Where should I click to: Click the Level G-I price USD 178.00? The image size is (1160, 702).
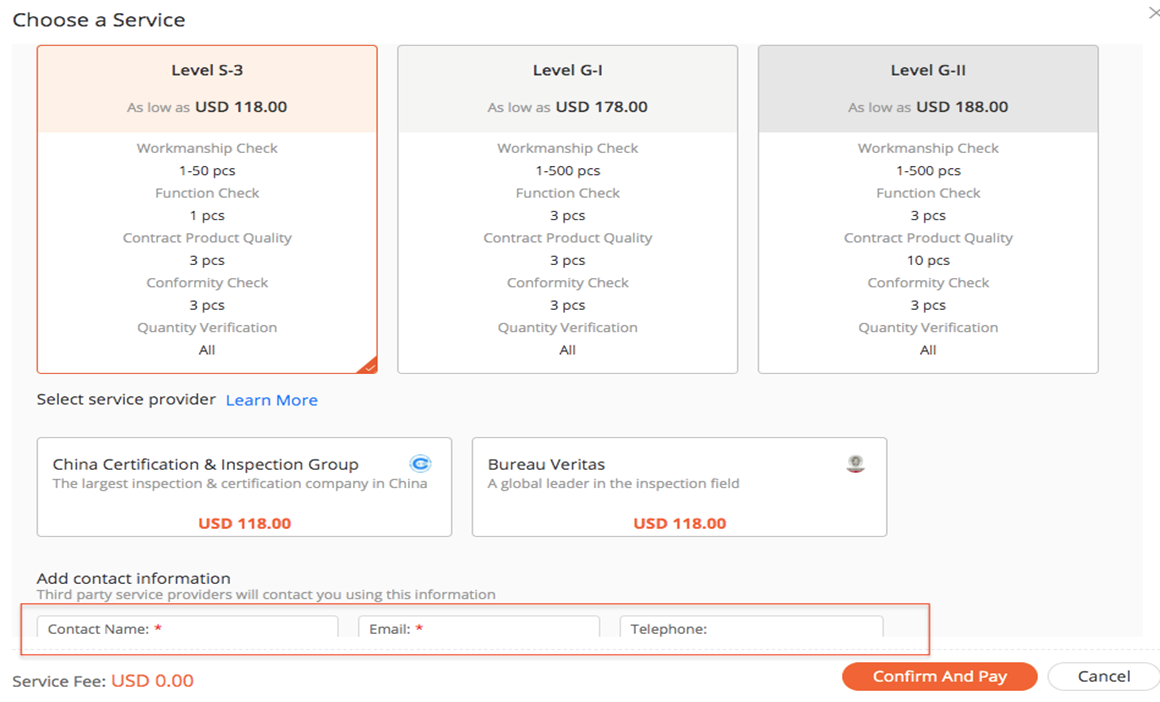(x=601, y=107)
